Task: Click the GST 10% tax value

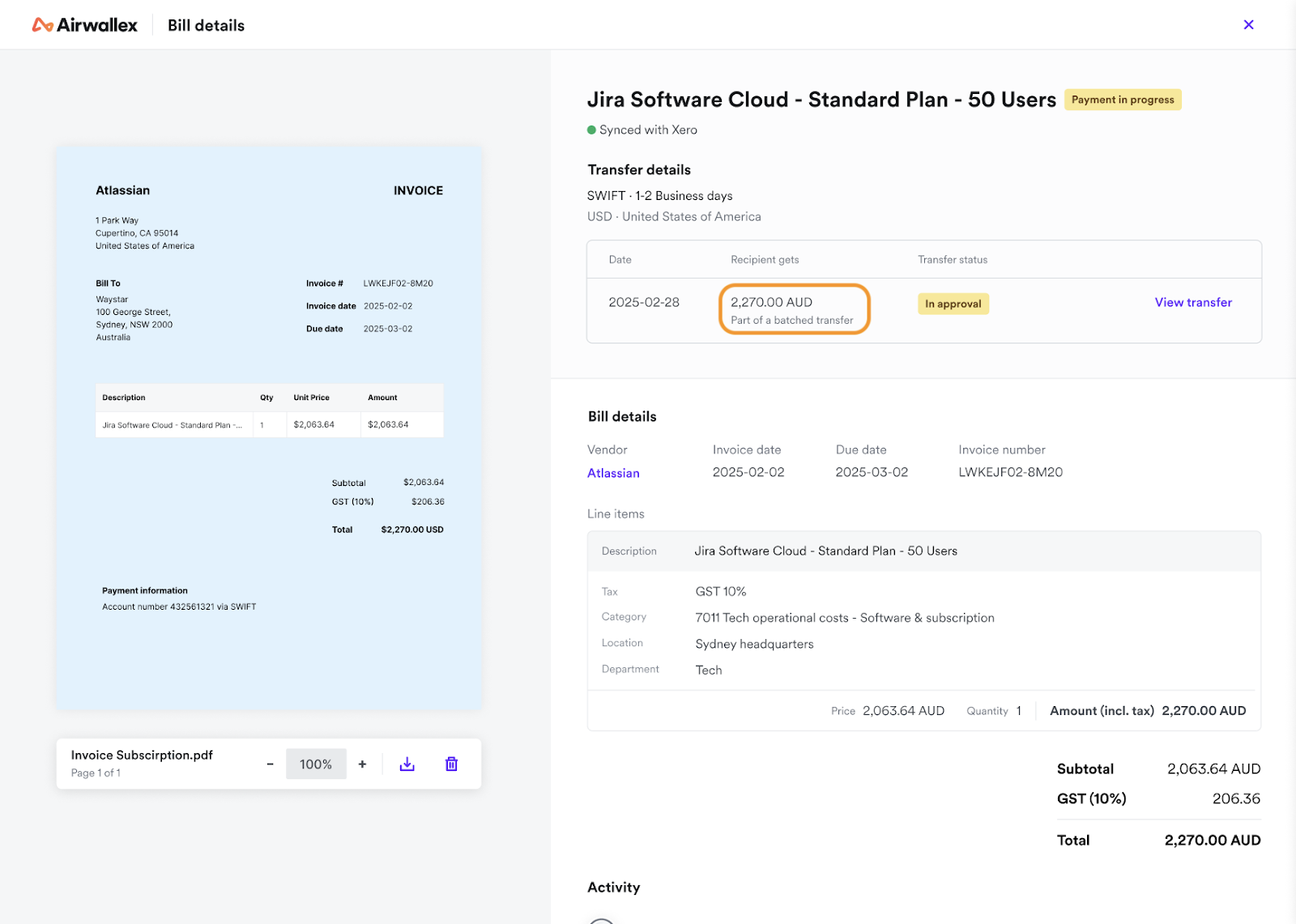Action: [721, 591]
